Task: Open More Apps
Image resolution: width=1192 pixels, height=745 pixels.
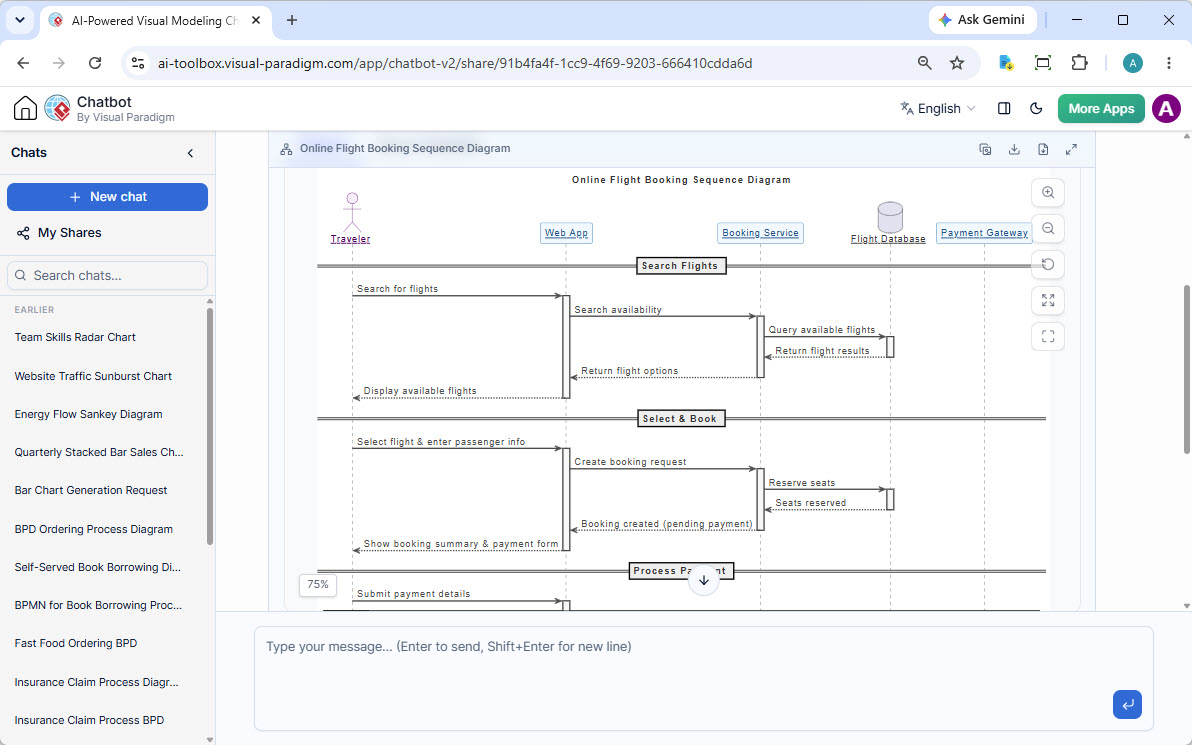Action: click(x=1101, y=109)
